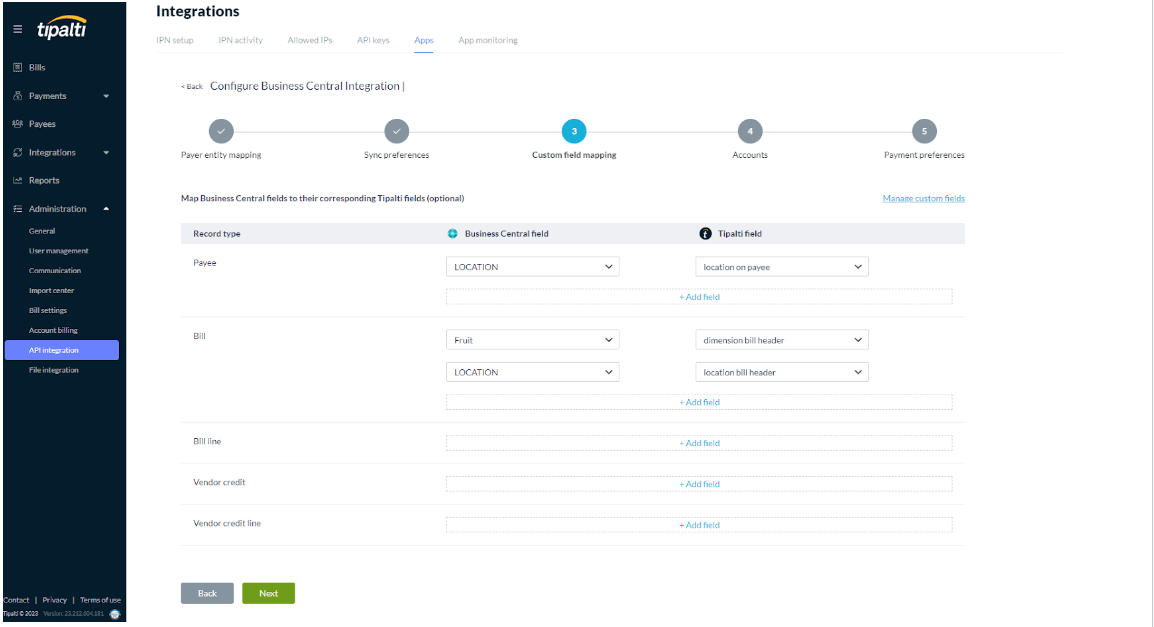Select User management in Administration menu
Viewport: 1154px width, 627px height.
coord(58,251)
